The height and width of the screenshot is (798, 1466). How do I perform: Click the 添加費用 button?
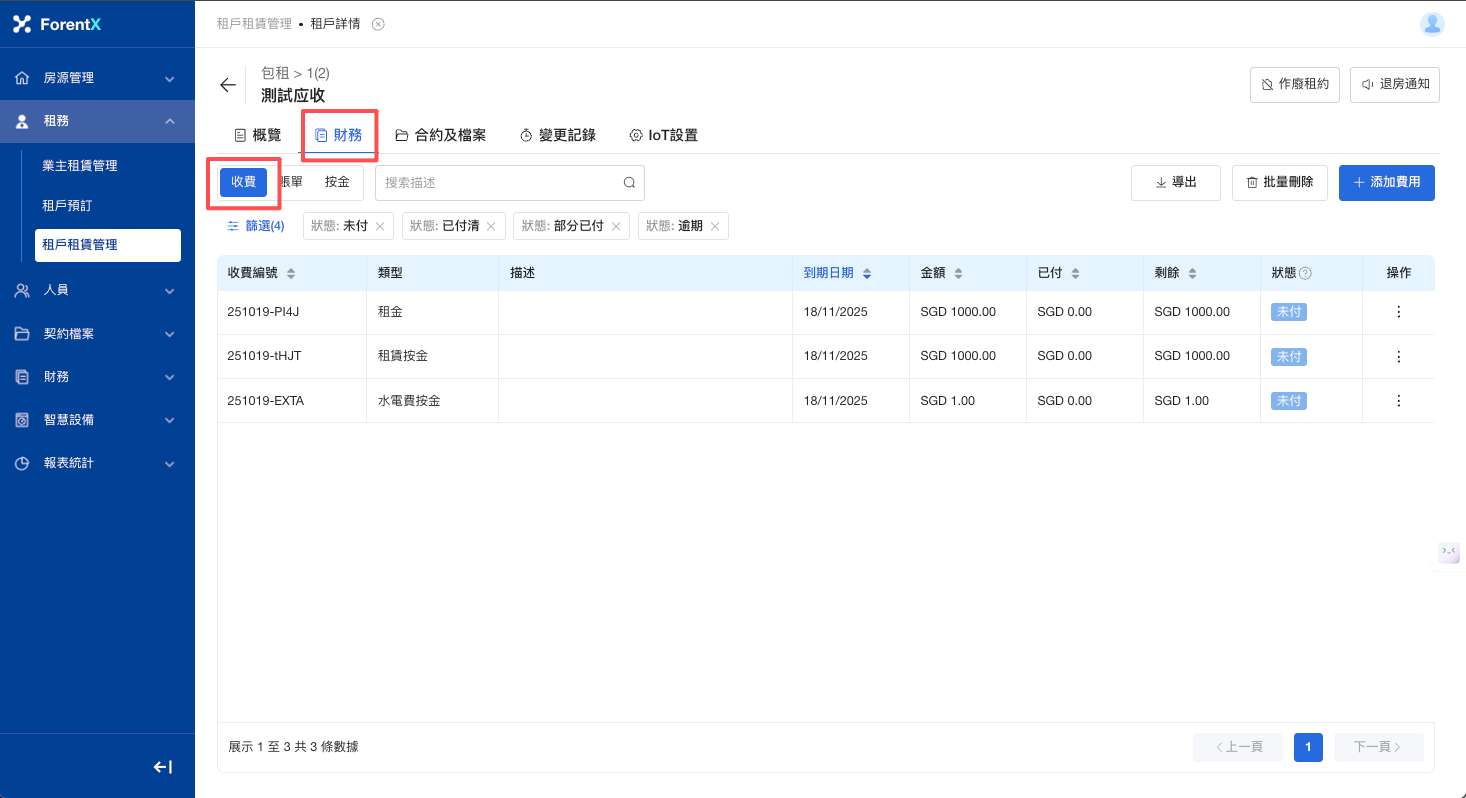click(x=1386, y=183)
